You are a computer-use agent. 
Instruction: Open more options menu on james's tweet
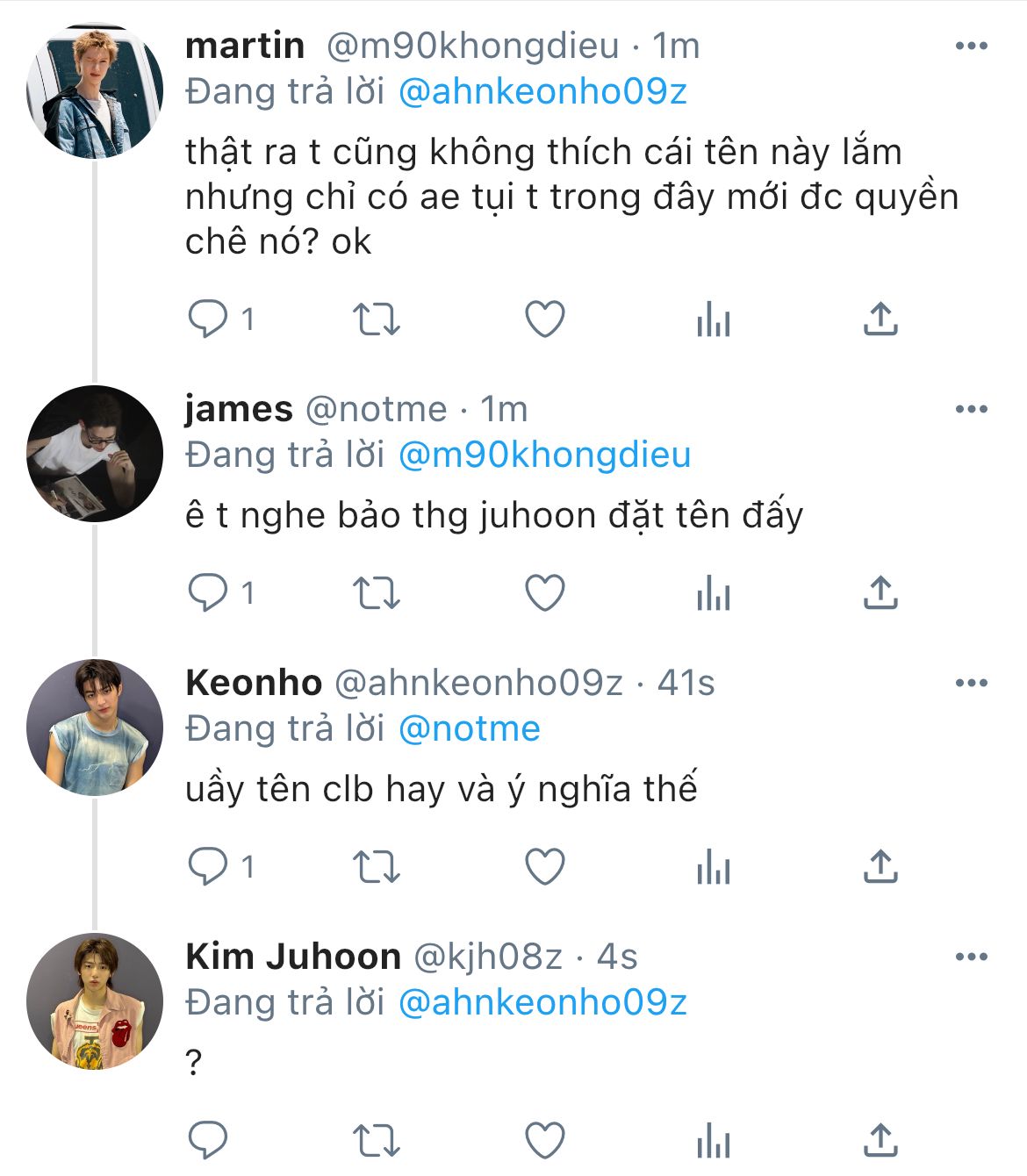point(971,409)
